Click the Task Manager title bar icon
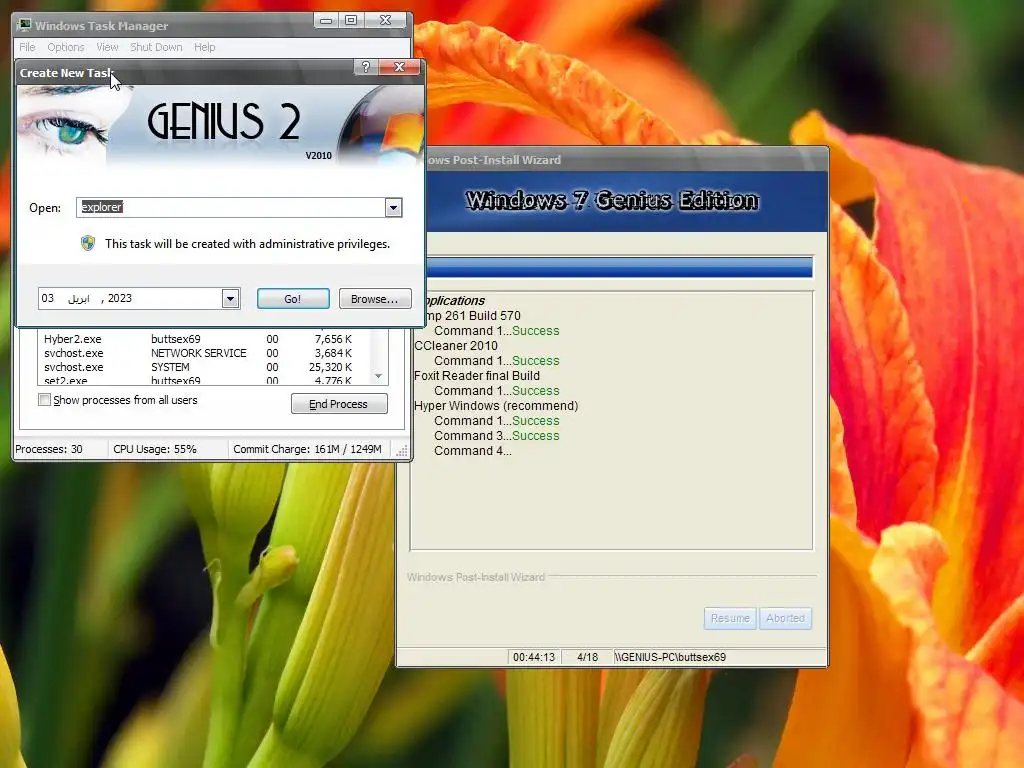Viewport: 1024px width, 768px height. pyautogui.click(x=24, y=25)
